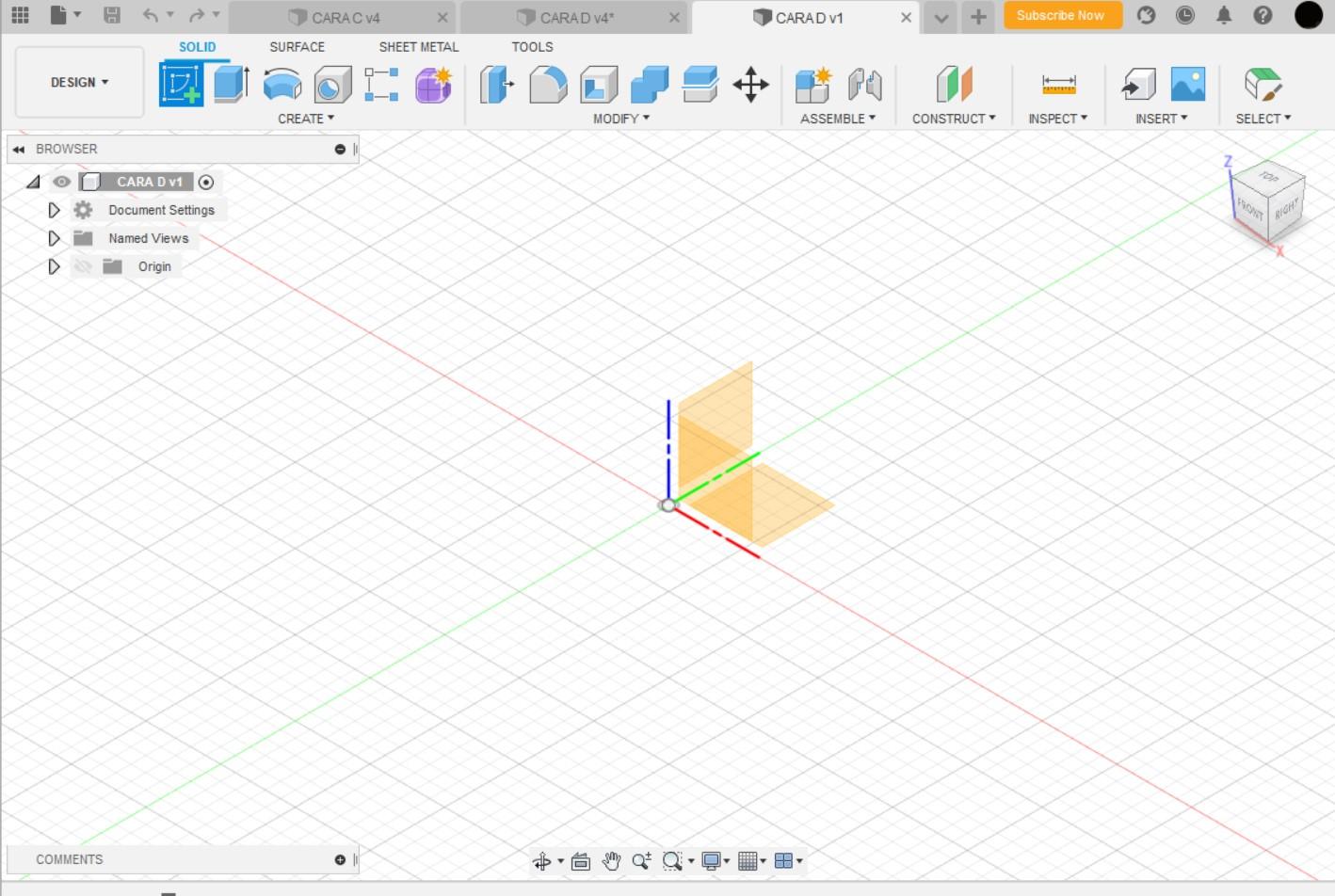Select the Joint tool
This screenshot has height=896, width=1335.
coord(864,85)
